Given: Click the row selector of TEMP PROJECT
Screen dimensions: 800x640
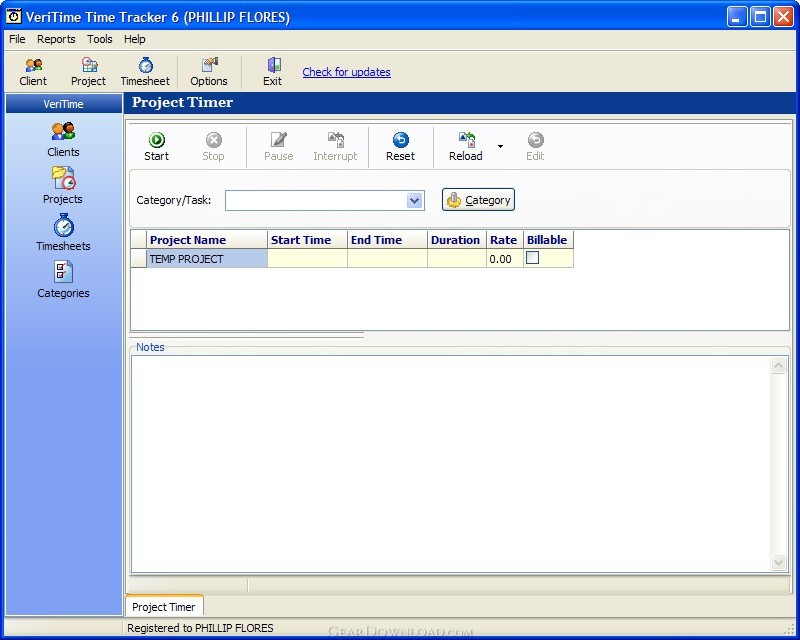Looking at the screenshot, I should (x=139, y=259).
